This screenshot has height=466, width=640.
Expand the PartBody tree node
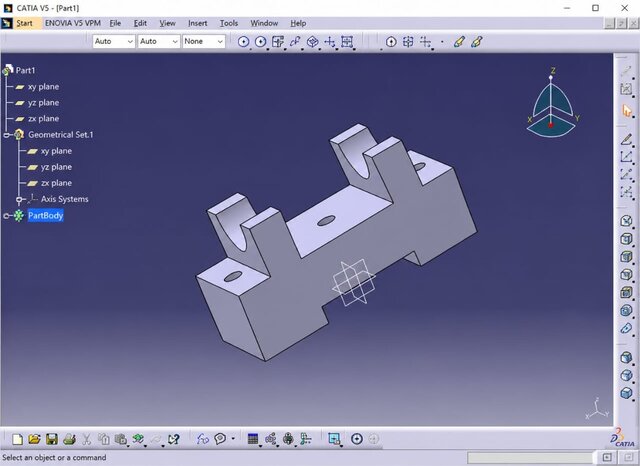6,216
